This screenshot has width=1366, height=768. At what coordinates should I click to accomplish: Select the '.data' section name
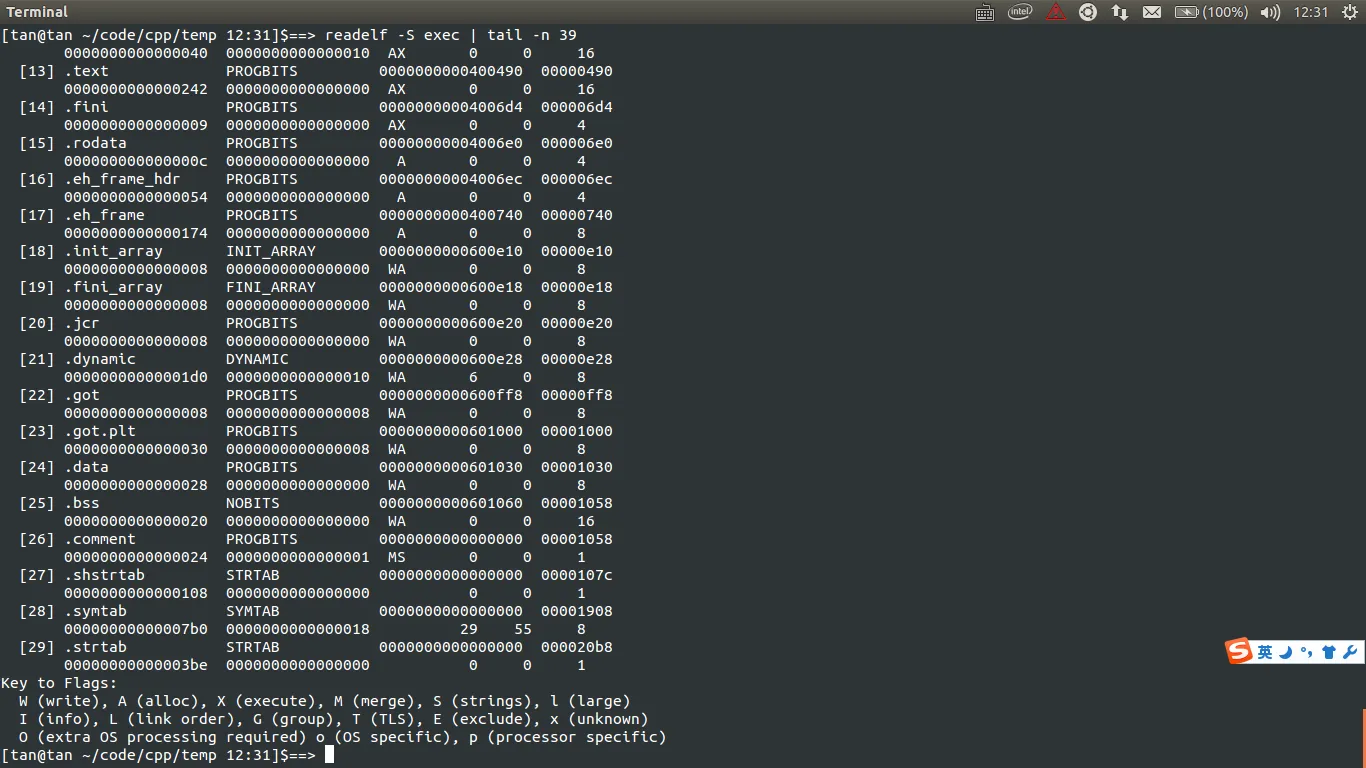[86, 467]
